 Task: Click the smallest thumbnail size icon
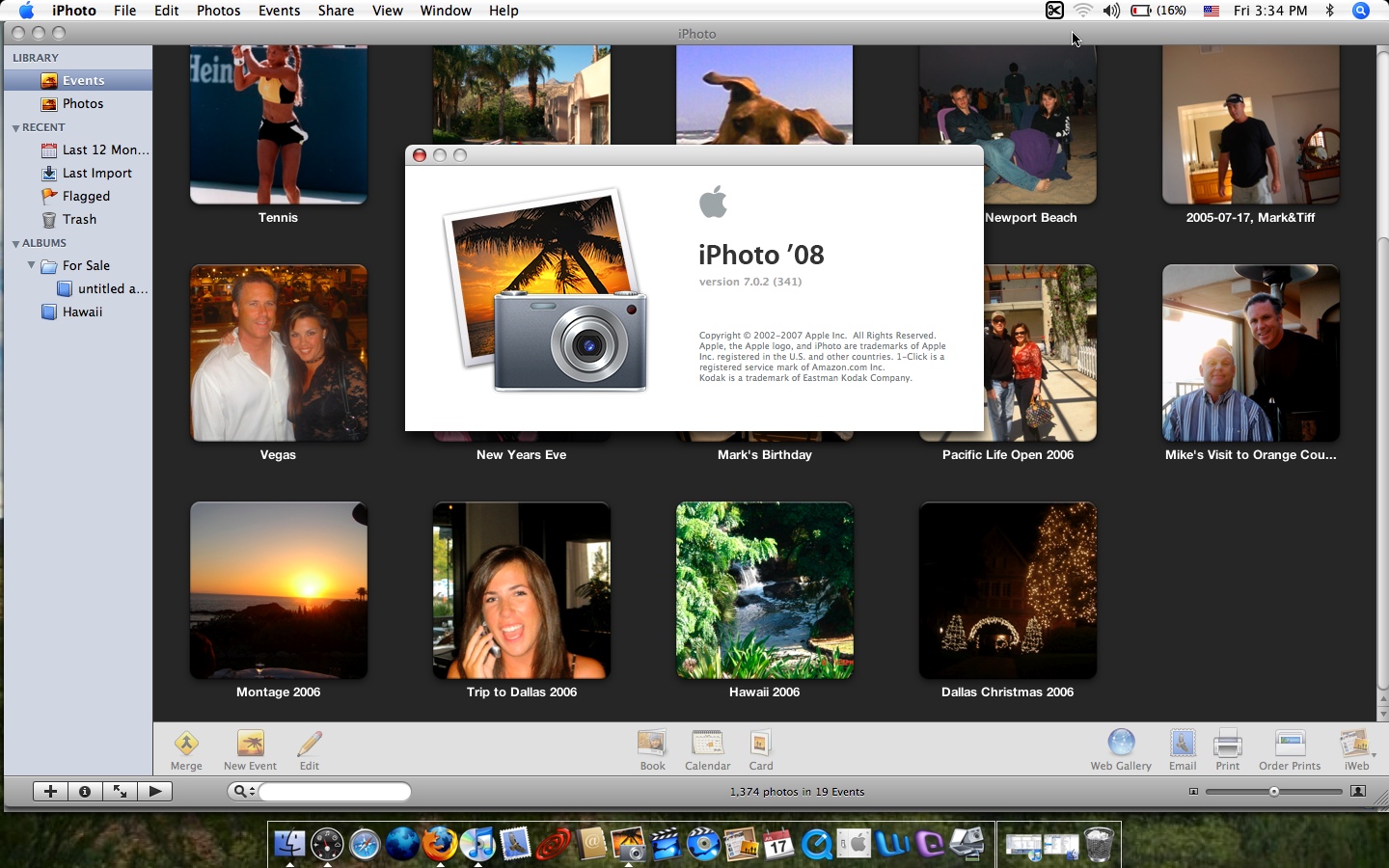[x=1193, y=791]
